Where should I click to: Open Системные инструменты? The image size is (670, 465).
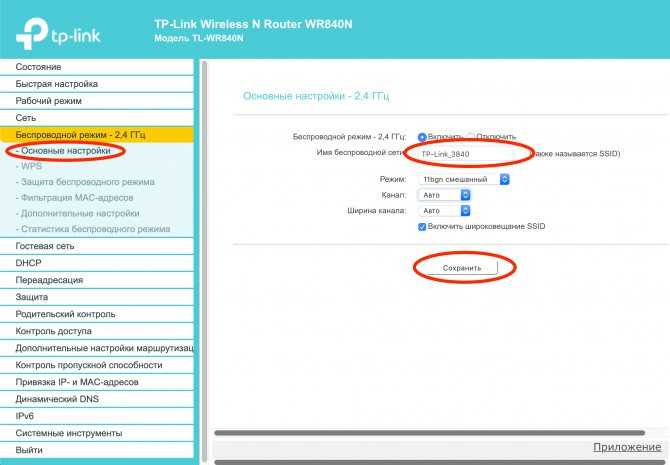[97, 433]
